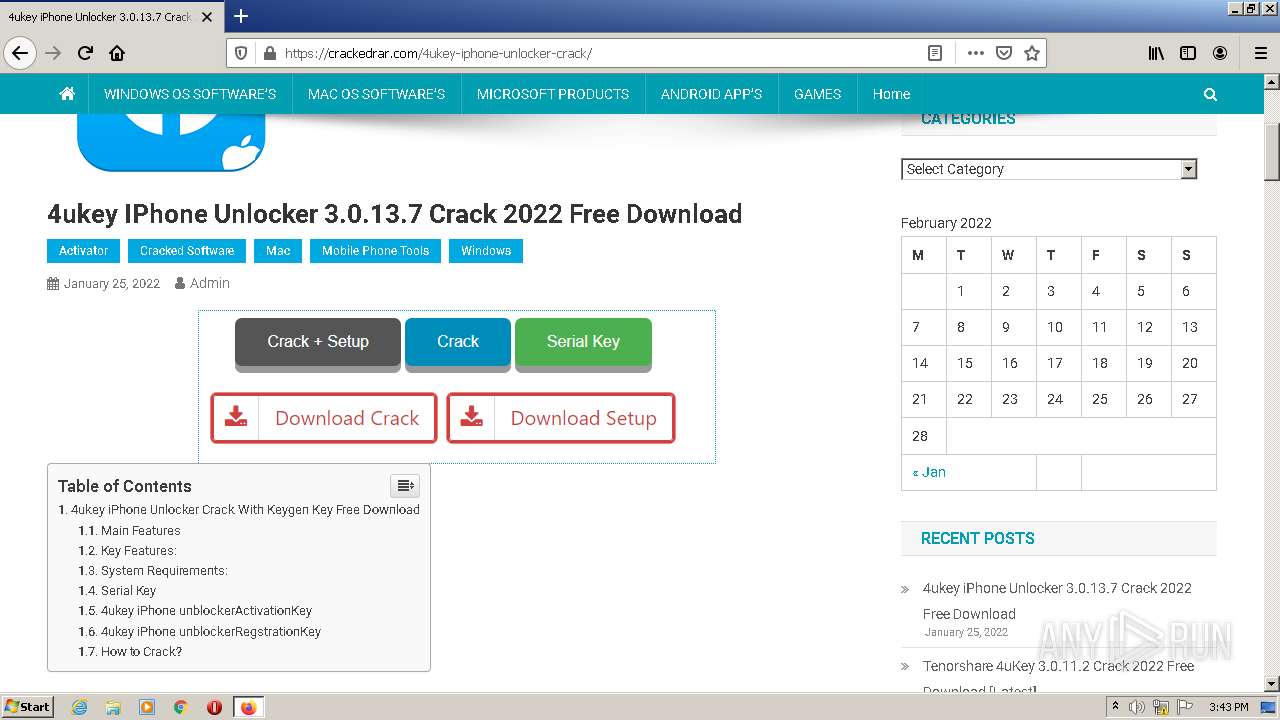Open tracking protection shield info
1280x720 pixels.
point(241,53)
